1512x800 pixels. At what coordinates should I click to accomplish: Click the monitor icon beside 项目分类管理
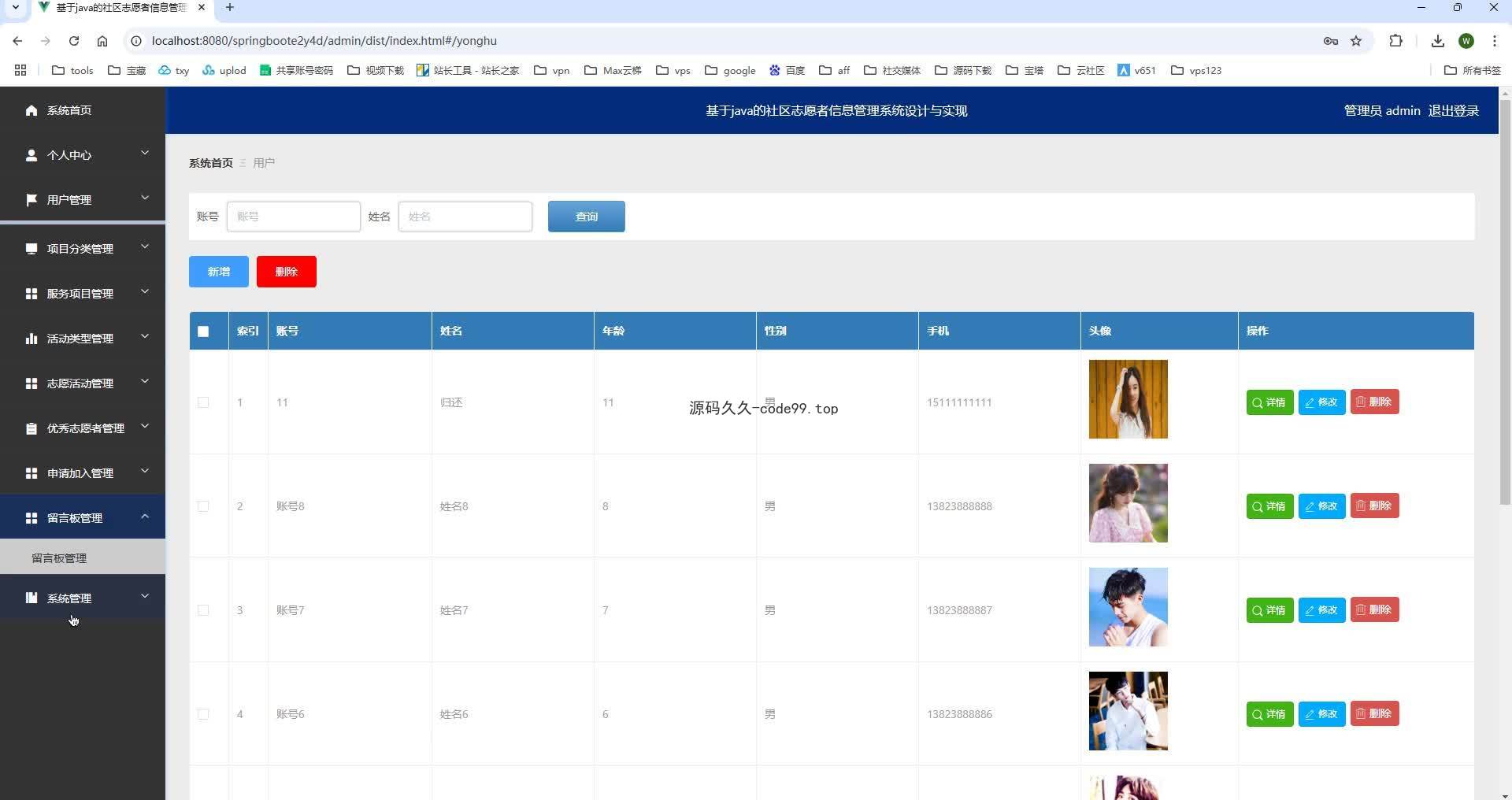[x=31, y=249]
